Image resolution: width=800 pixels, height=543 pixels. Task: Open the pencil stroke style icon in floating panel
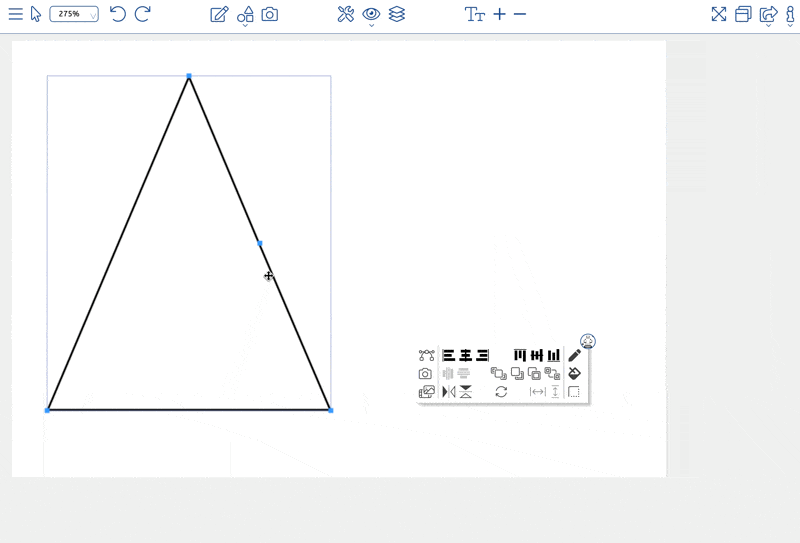tap(574, 355)
